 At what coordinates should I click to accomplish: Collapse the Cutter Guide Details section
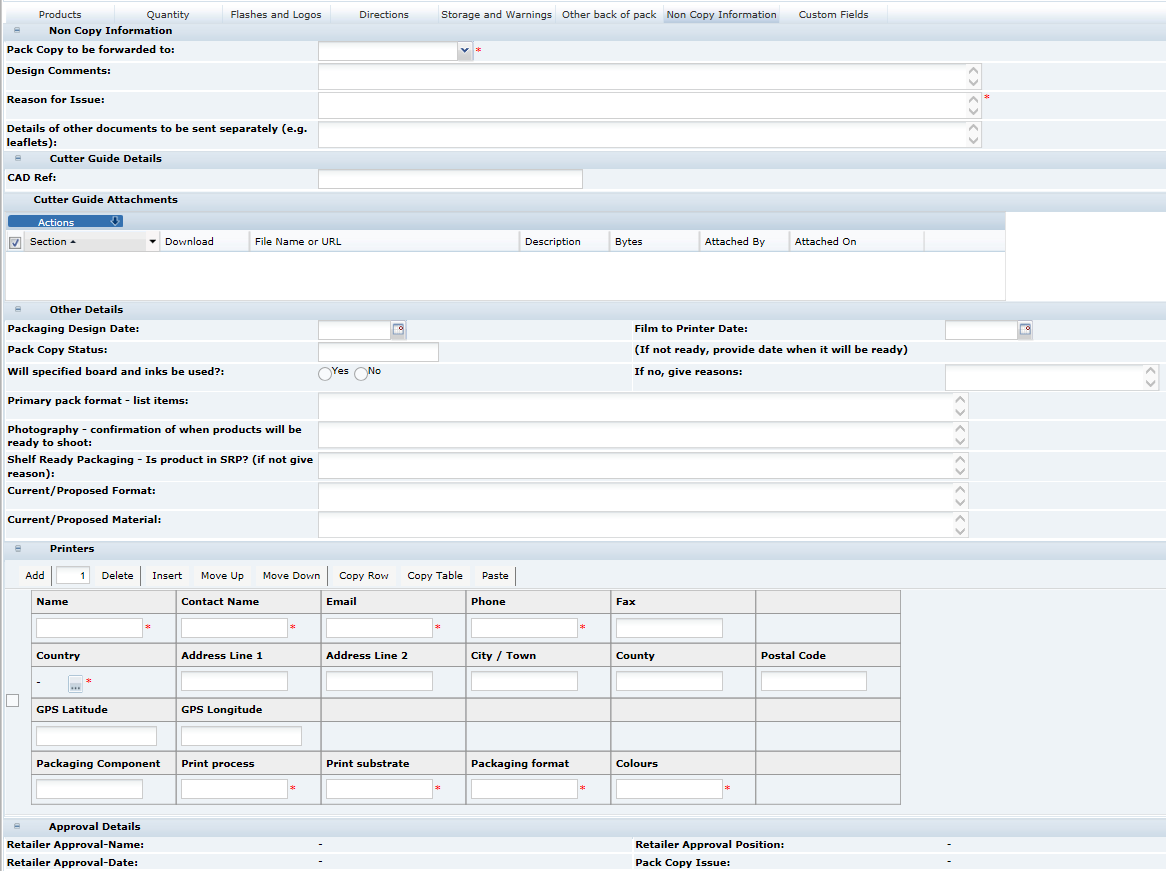pyautogui.click(x=16, y=158)
